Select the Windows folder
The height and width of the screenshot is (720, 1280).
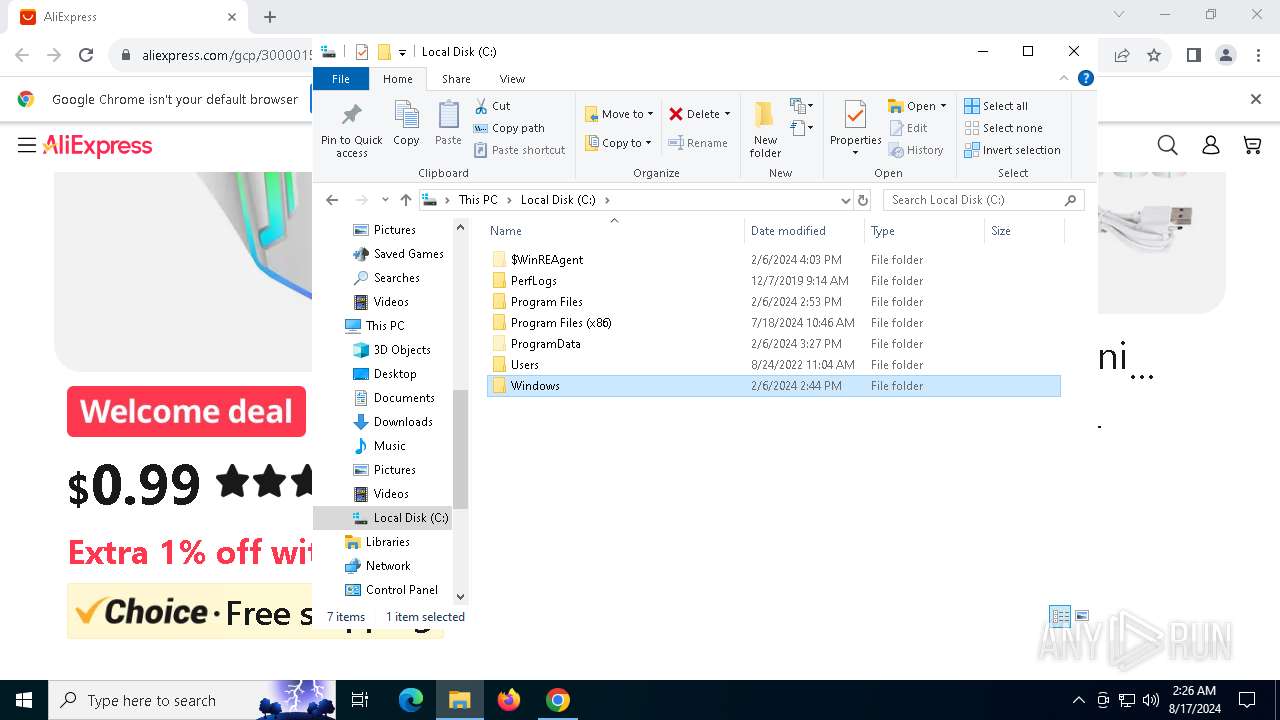coord(774,386)
